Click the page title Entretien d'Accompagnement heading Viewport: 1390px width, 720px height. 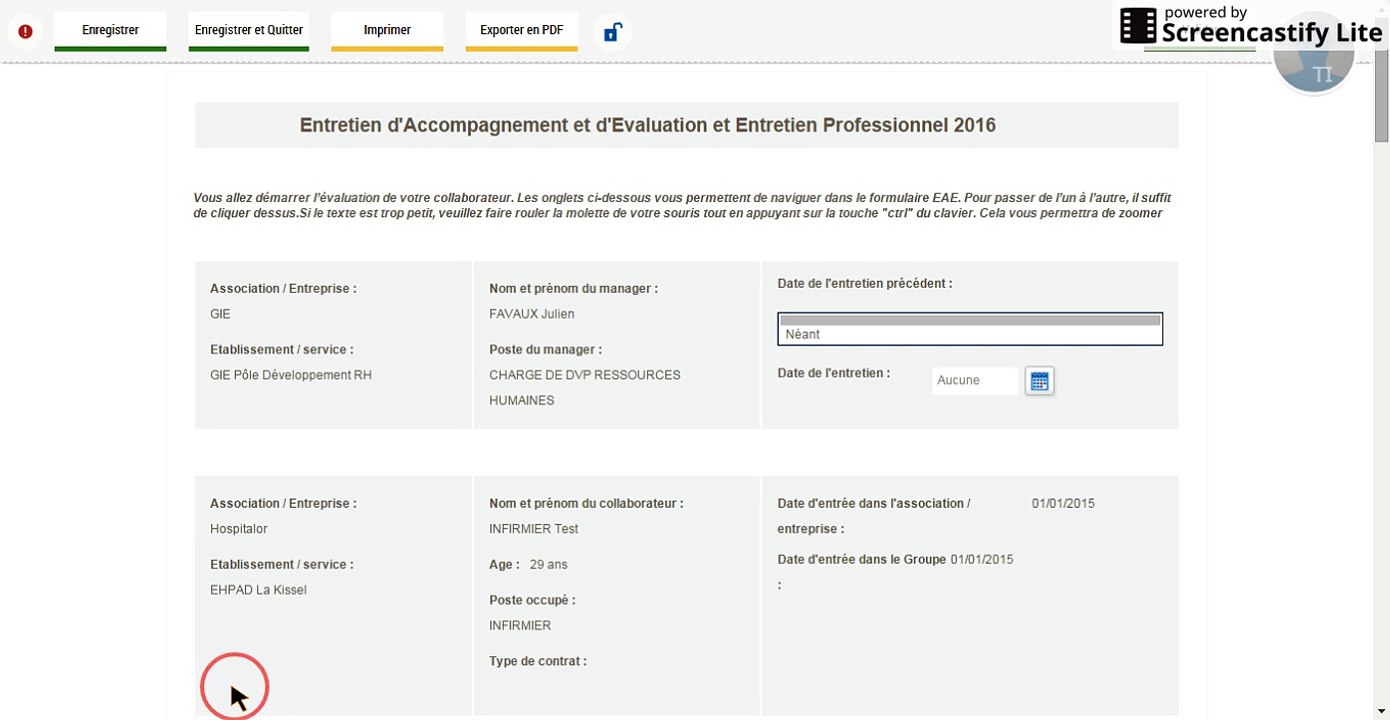tap(648, 125)
